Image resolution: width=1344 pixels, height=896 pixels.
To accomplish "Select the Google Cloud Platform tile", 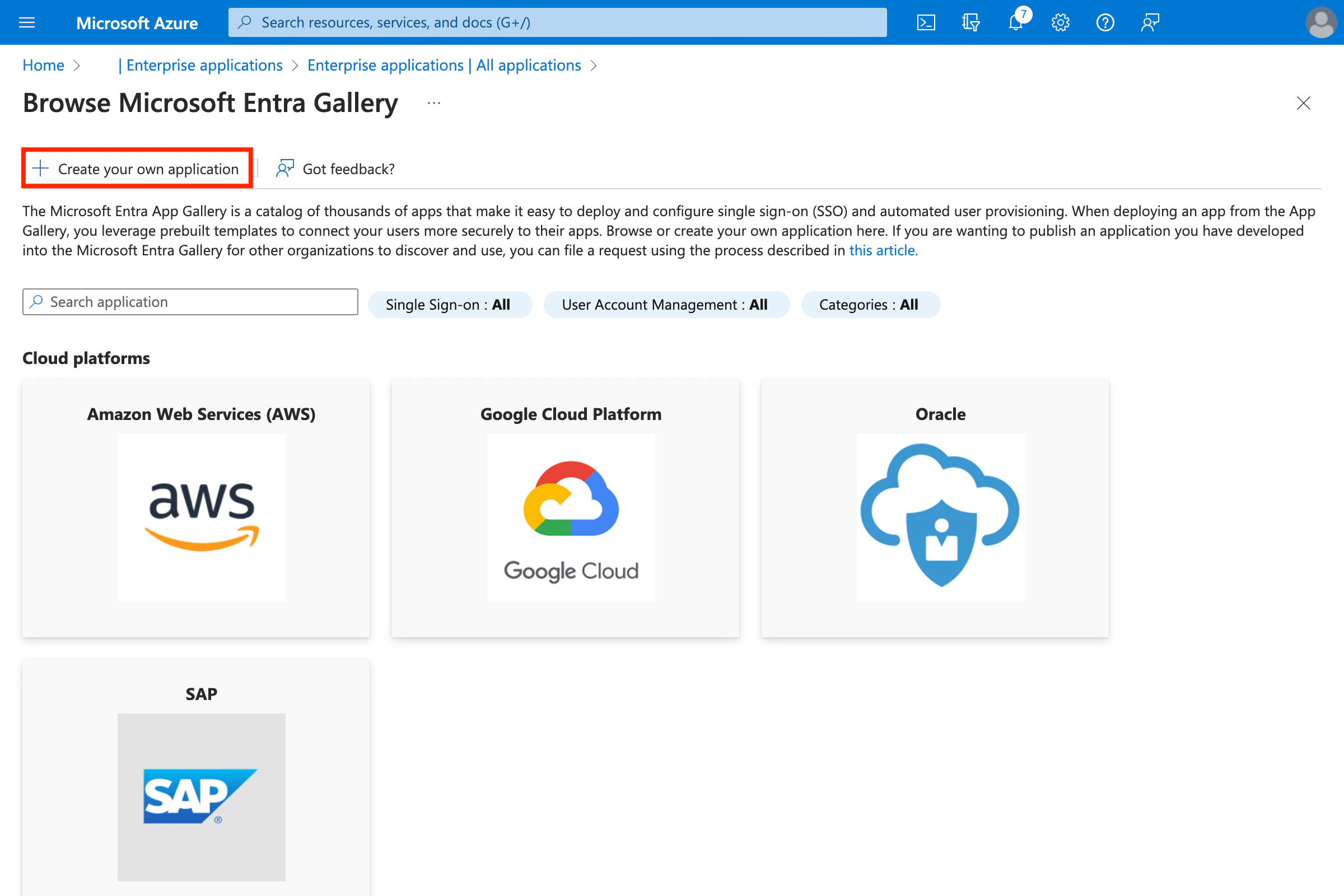I will tap(565, 507).
